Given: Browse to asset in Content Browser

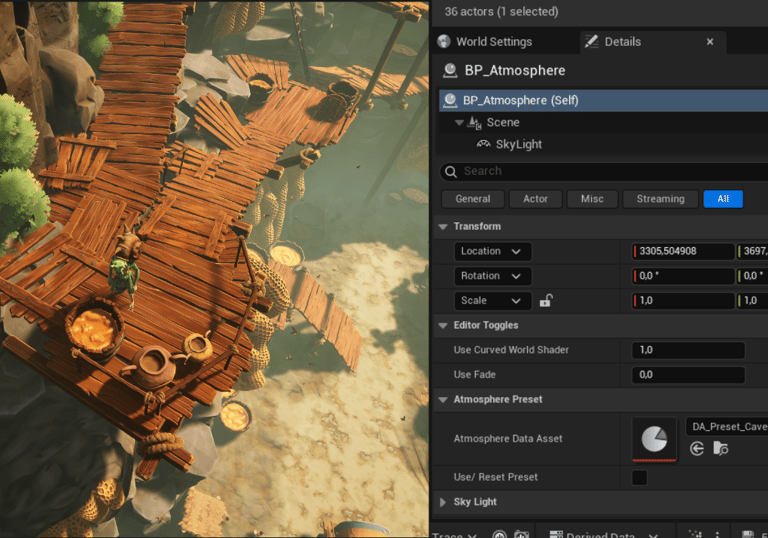Looking at the screenshot, I should [720, 448].
